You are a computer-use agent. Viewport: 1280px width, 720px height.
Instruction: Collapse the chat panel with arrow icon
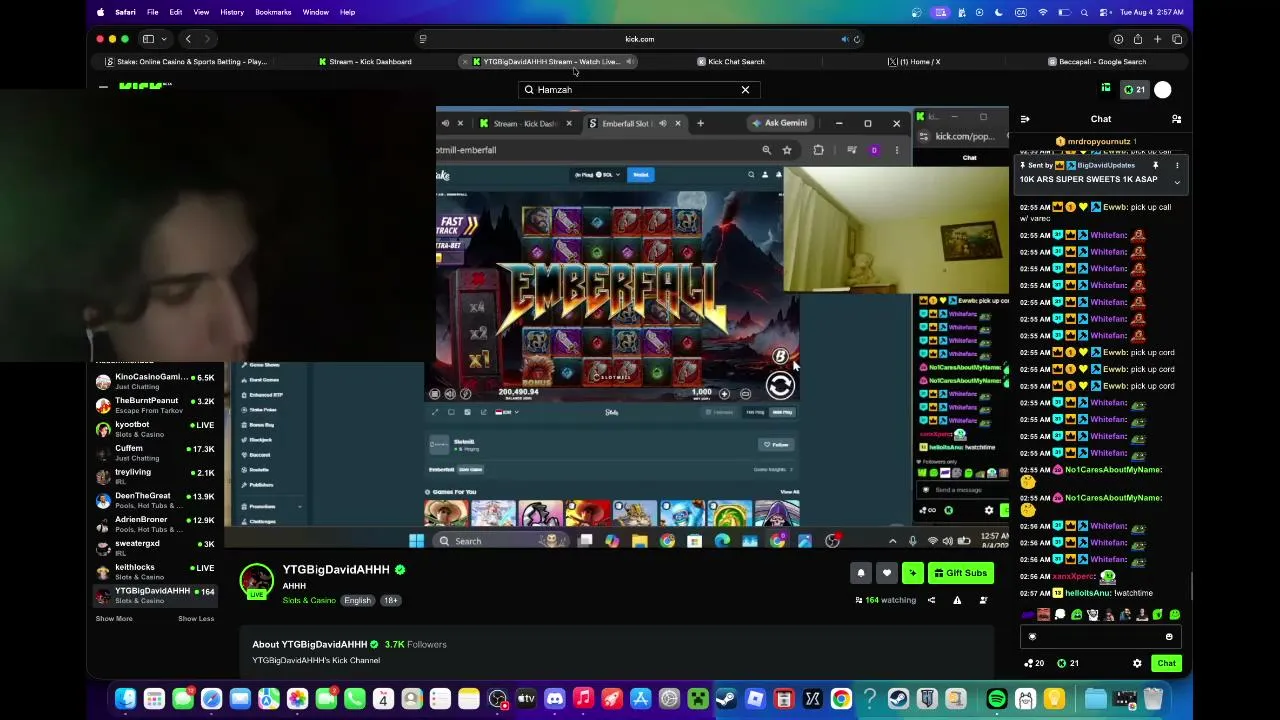point(1025,119)
